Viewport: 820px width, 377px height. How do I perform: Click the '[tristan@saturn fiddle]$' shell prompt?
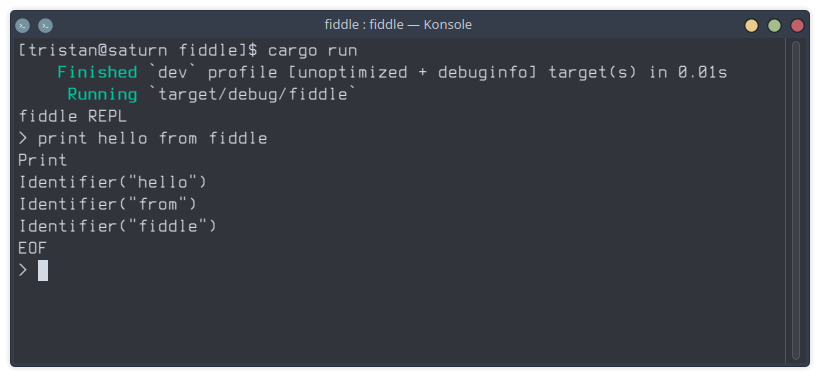coord(138,51)
